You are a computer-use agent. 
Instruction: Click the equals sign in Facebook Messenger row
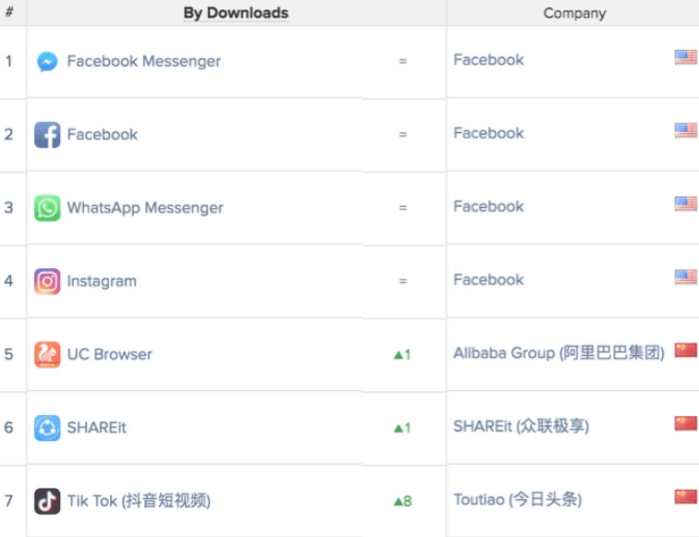point(403,61)
